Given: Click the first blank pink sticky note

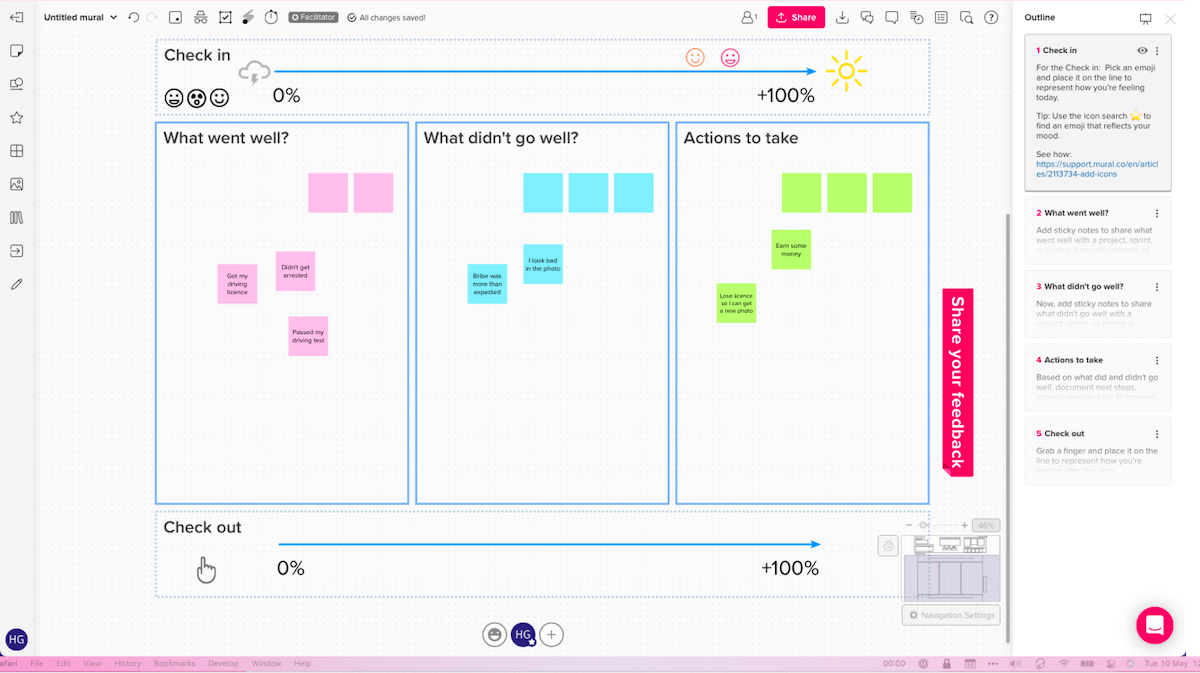Looking at the screenshot, I should [328, 193].
